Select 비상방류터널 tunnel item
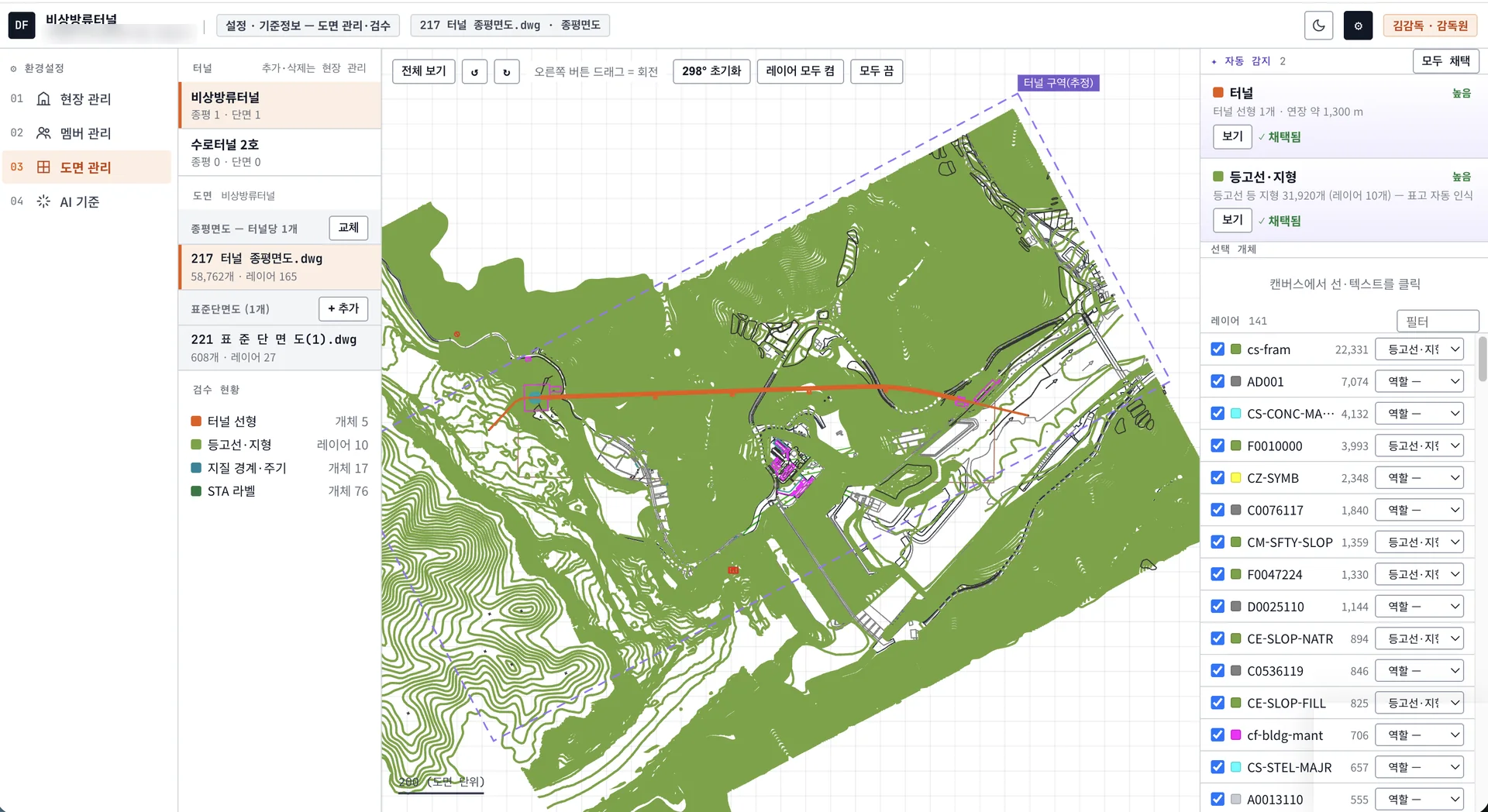Viewport: 1488px width, 812px height. pos(280,105)
